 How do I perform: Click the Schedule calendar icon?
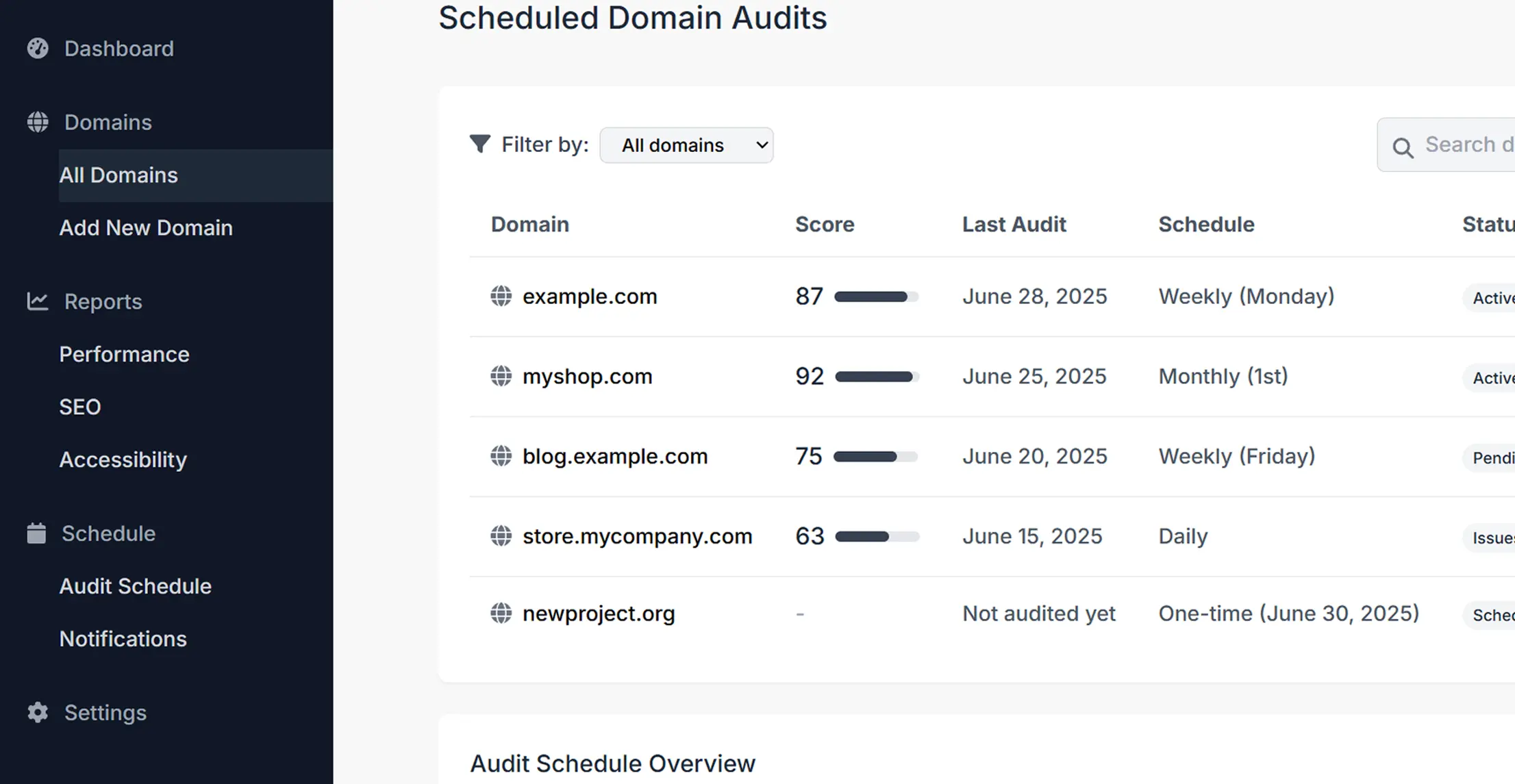click(x=37, y=533)
